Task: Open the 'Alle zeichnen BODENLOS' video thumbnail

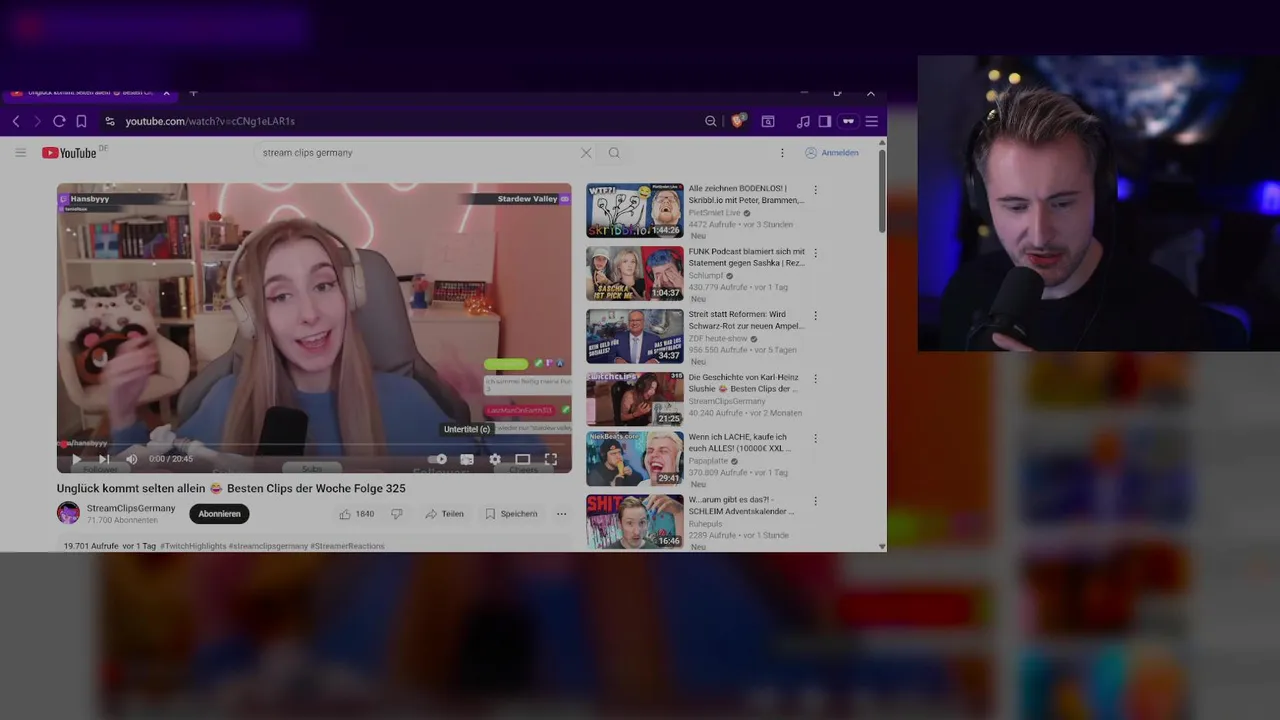Action: coord(635,210)
